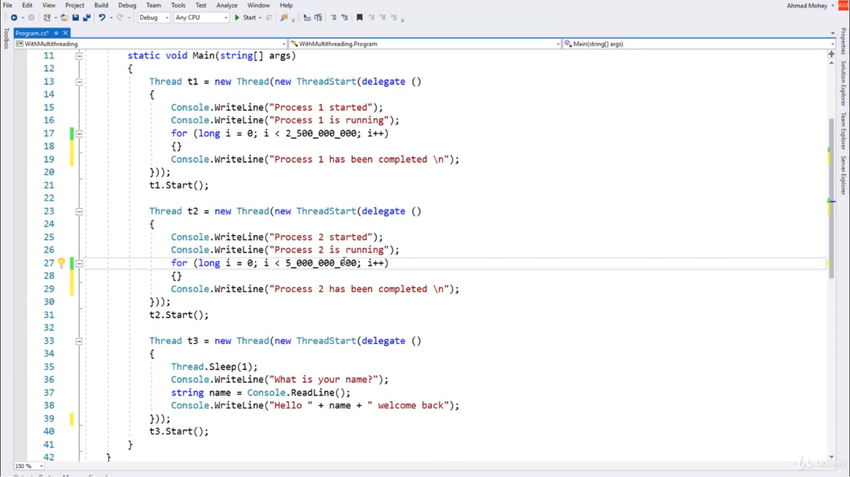Click the Find in Files toolbar icon
Screen dimensions: 850x477
pos(284,17)
